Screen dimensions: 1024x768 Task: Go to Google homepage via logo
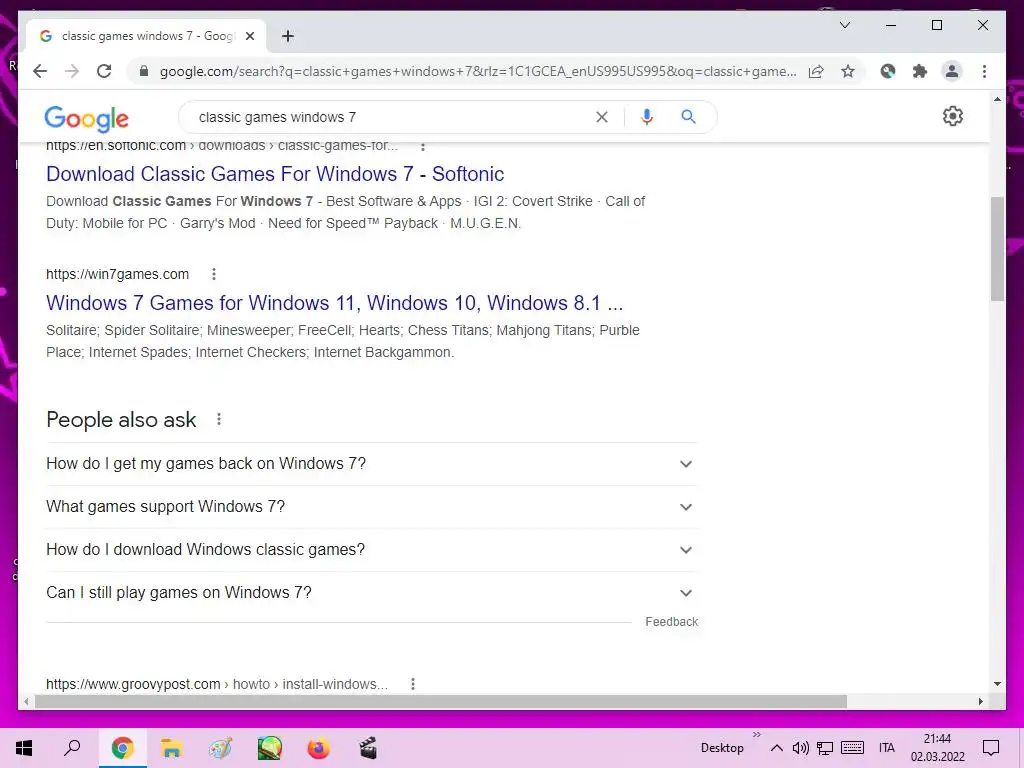86,119
